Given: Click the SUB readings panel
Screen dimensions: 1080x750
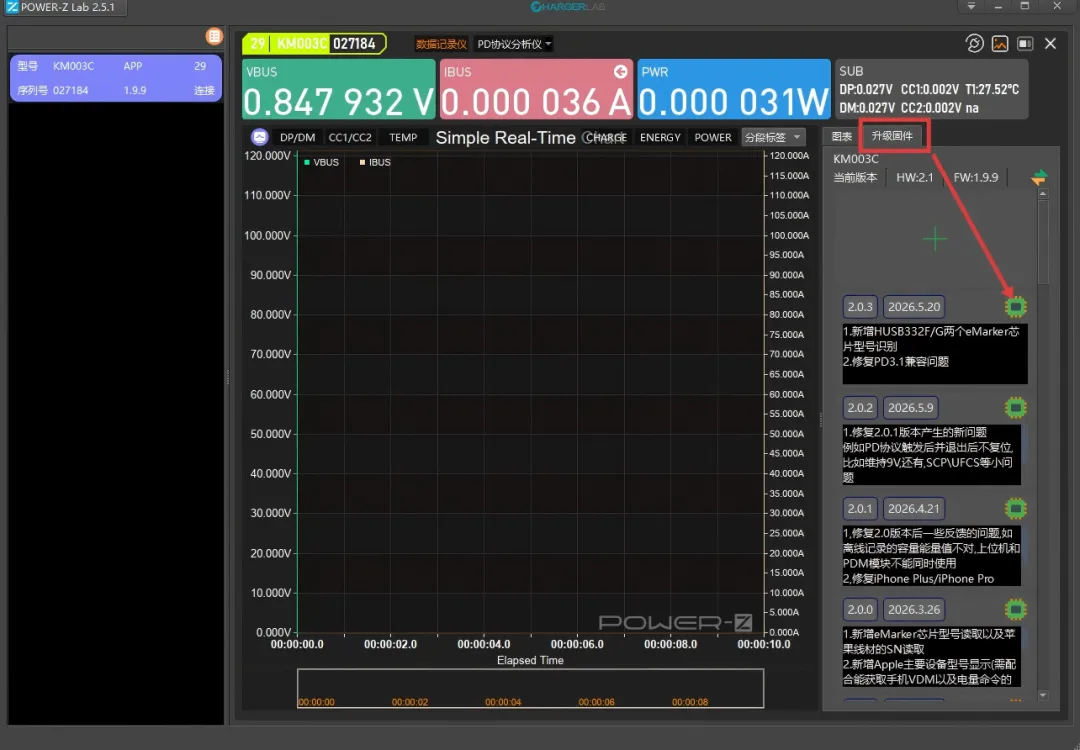Looking at the screenshot, I should click(931, 90).
